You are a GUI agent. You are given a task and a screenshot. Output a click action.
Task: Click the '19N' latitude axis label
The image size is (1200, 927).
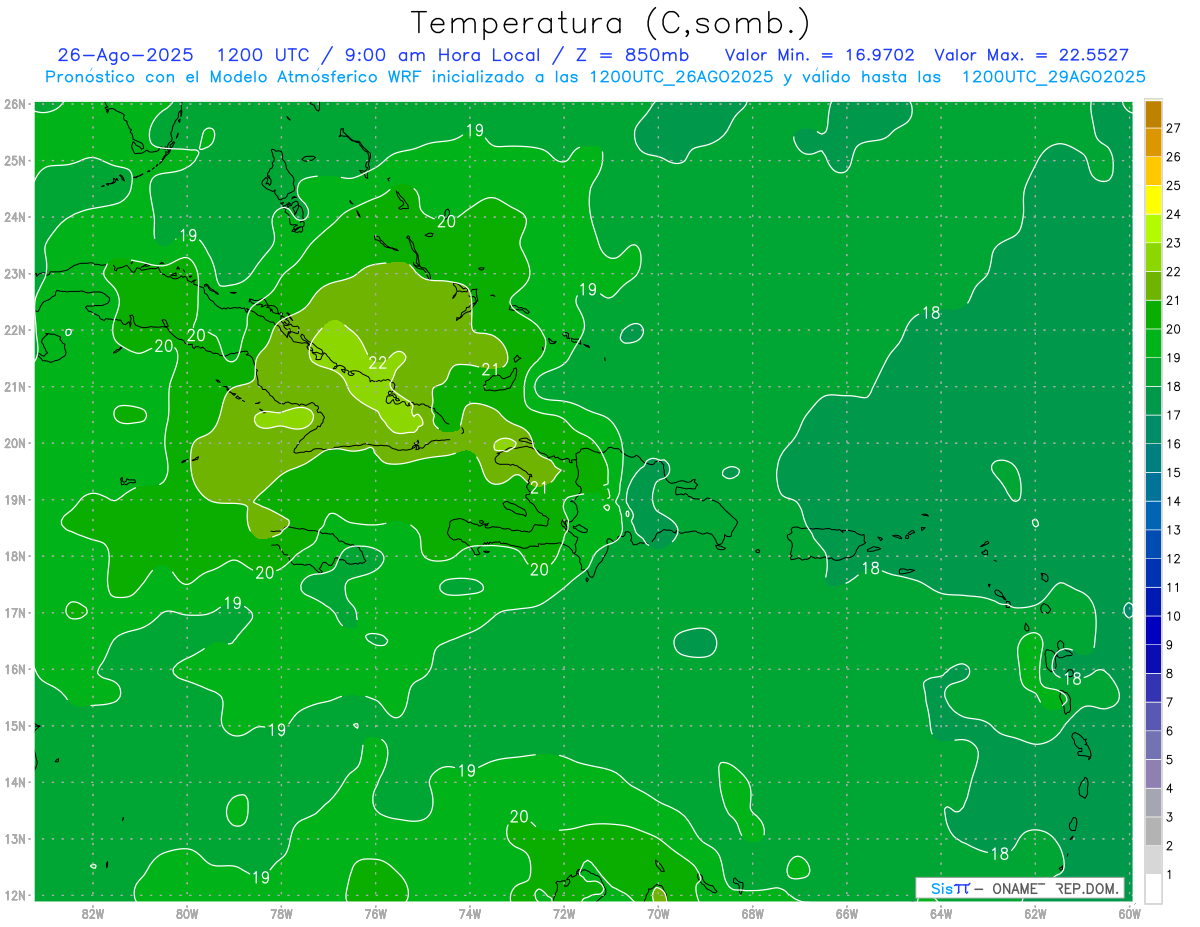14,499
